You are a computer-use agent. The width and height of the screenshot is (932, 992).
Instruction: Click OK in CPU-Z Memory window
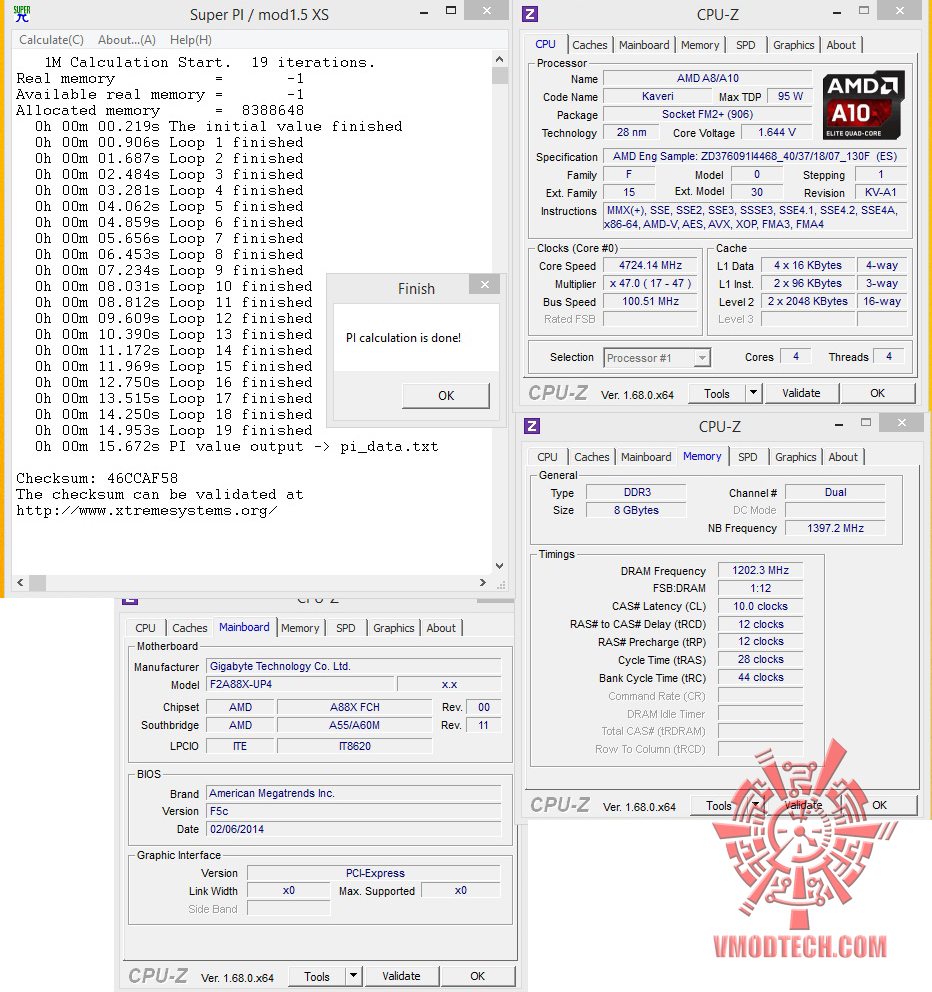click(x=879, y=805)
